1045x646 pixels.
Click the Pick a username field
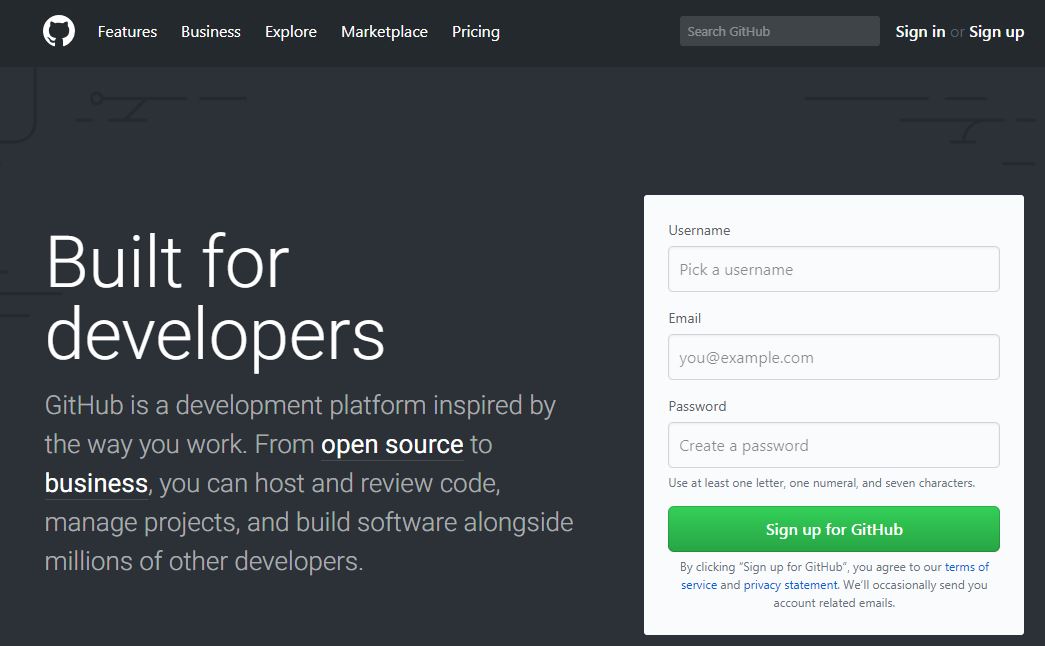click(833, 268)
